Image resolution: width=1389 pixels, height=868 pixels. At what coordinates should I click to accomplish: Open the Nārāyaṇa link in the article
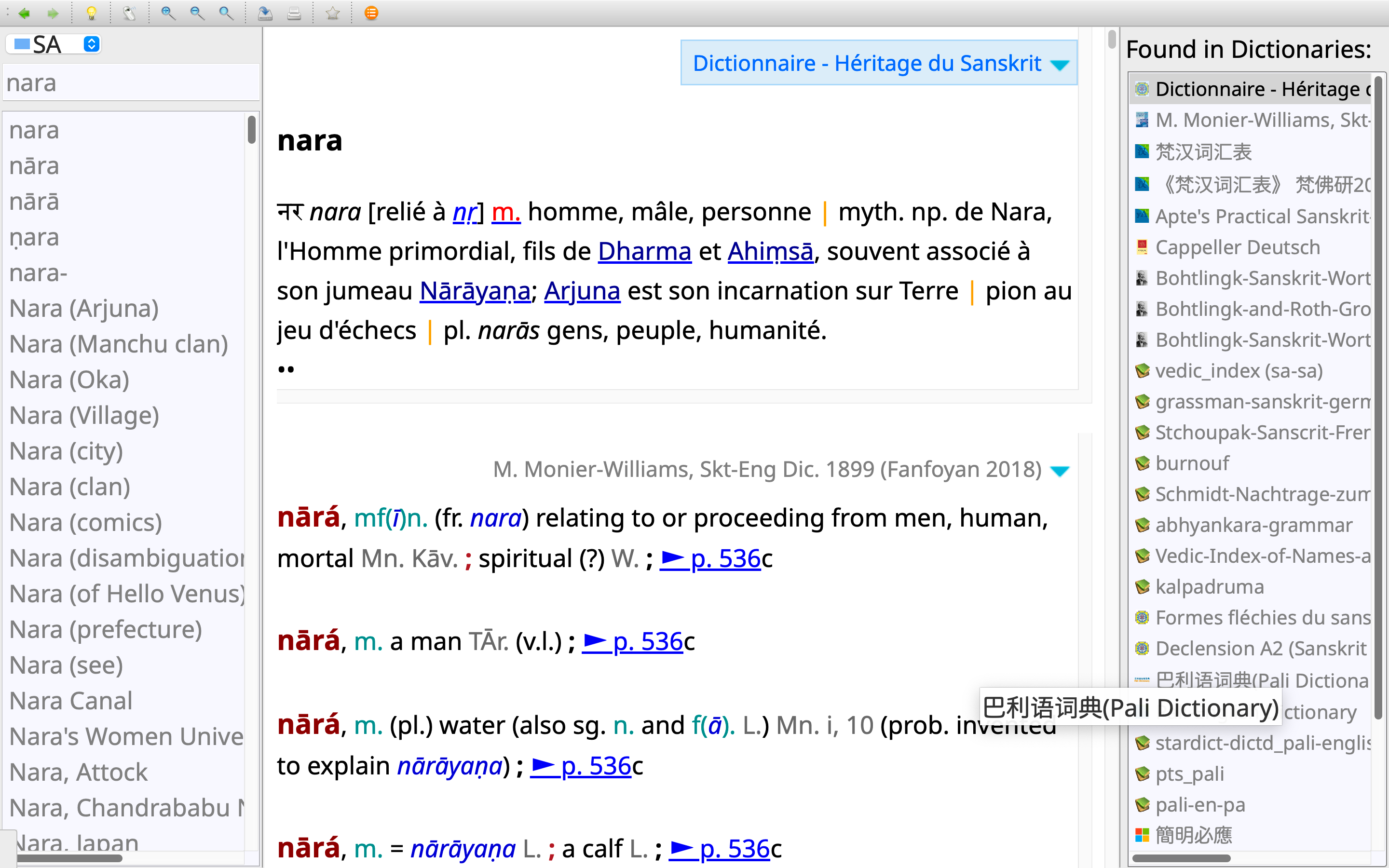pos(475,291)
